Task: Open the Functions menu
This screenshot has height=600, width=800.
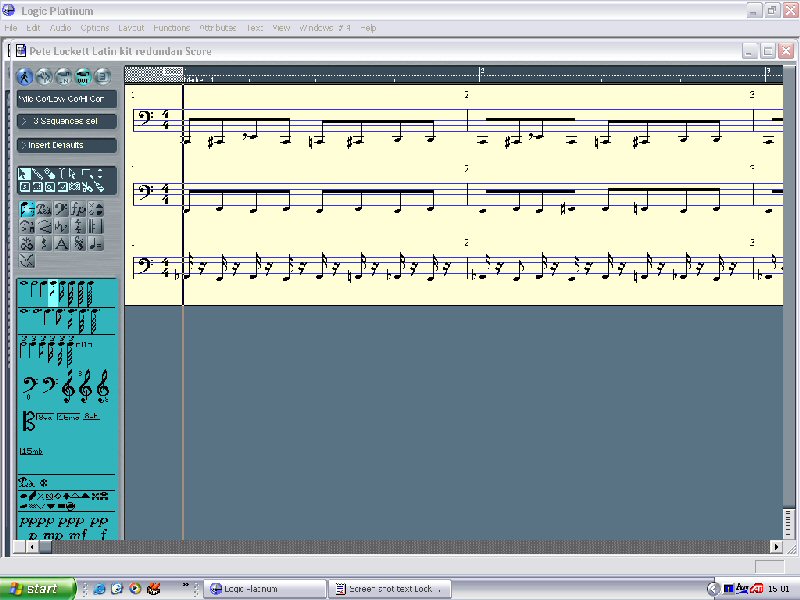Action: [x=171, y=28]
